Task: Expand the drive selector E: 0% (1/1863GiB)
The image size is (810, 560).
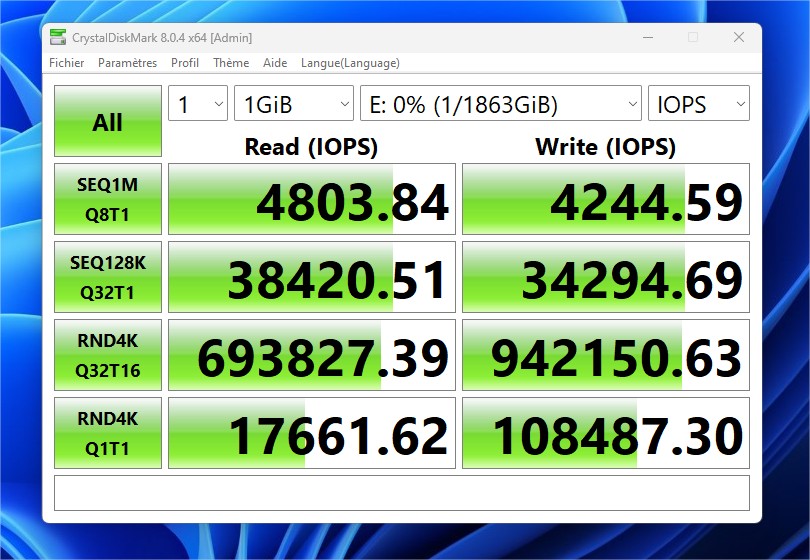Action: [x=501, y=103]
